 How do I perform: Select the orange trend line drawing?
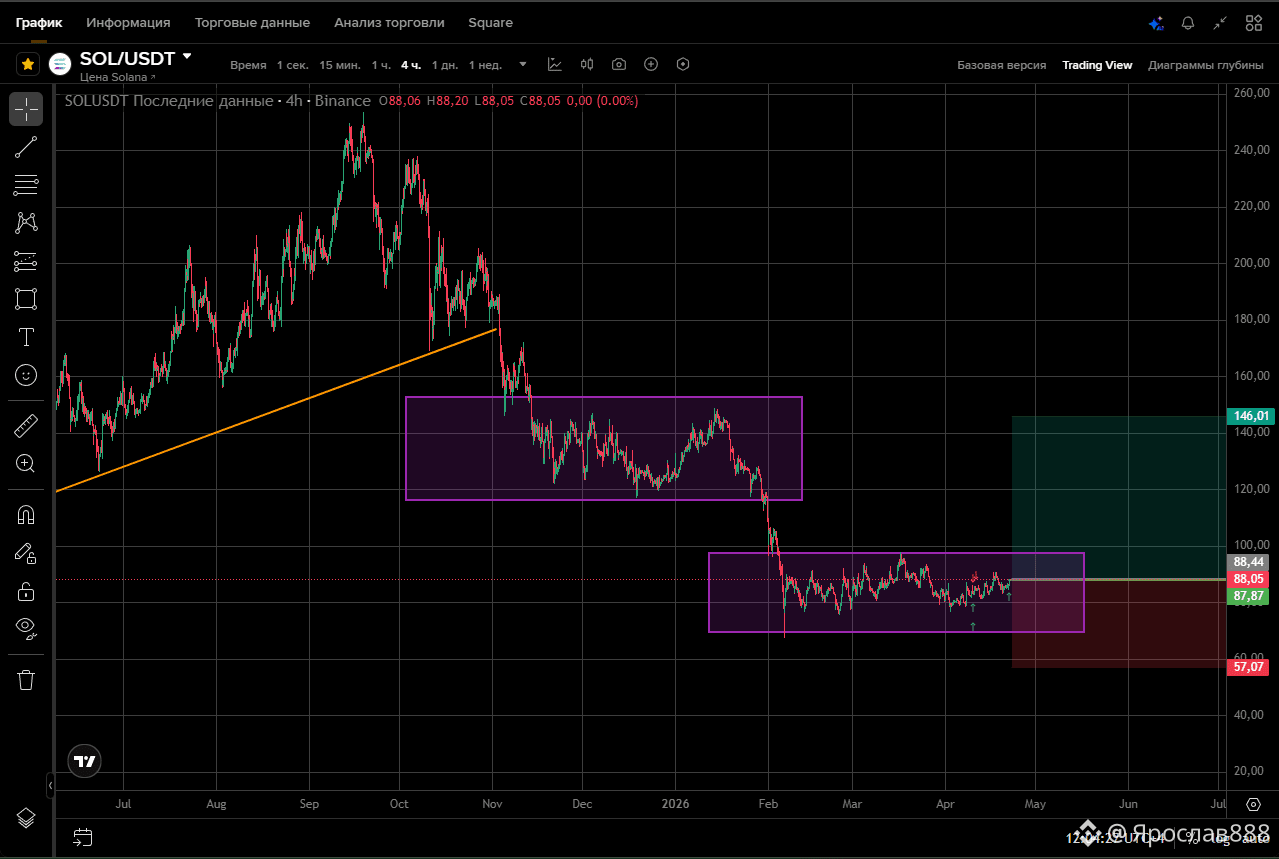coord(277,410)
